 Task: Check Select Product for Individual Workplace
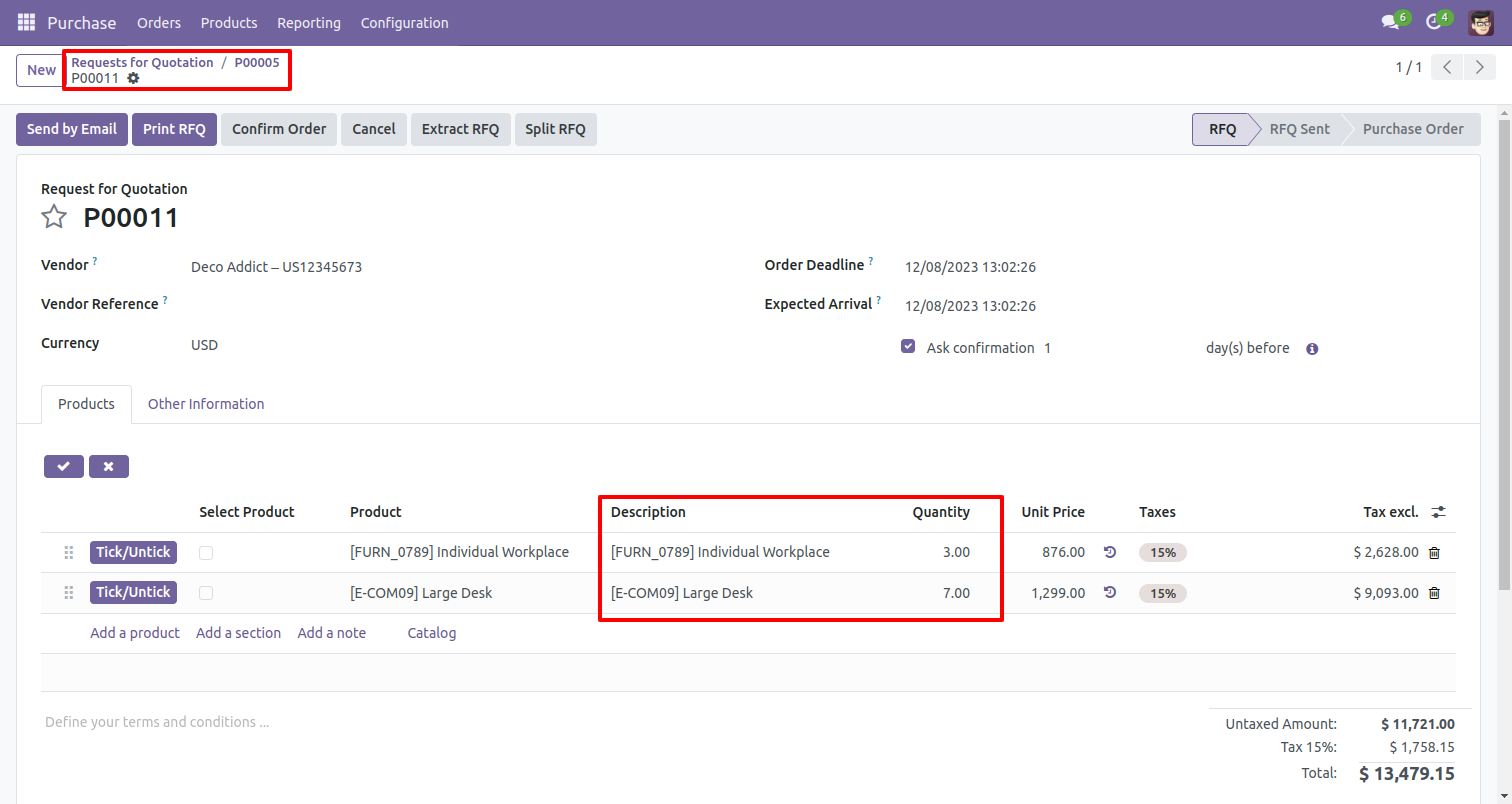[x=206, y=552]
